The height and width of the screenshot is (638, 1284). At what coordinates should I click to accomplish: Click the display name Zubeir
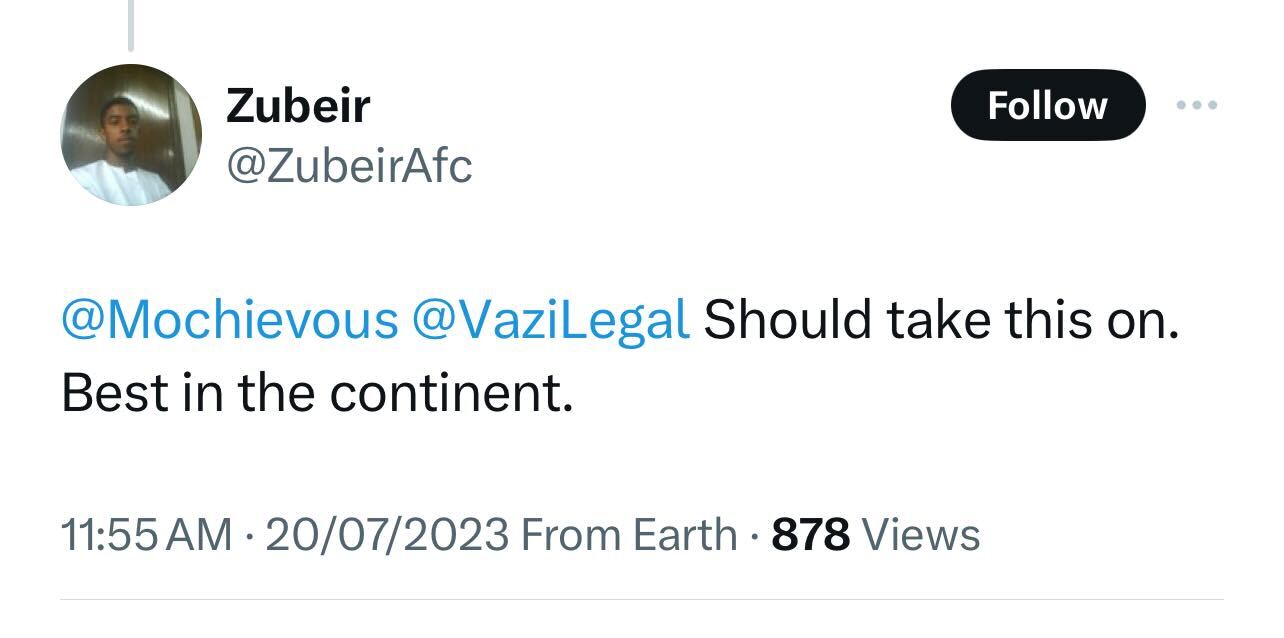coord(298,106)
